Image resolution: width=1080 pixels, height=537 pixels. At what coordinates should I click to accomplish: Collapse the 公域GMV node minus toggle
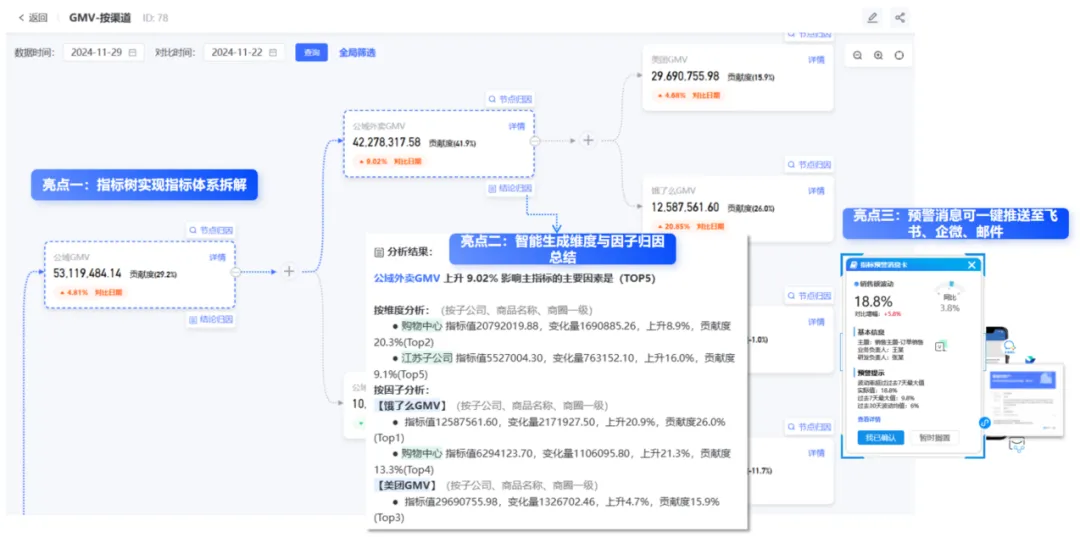click(236, 272)
